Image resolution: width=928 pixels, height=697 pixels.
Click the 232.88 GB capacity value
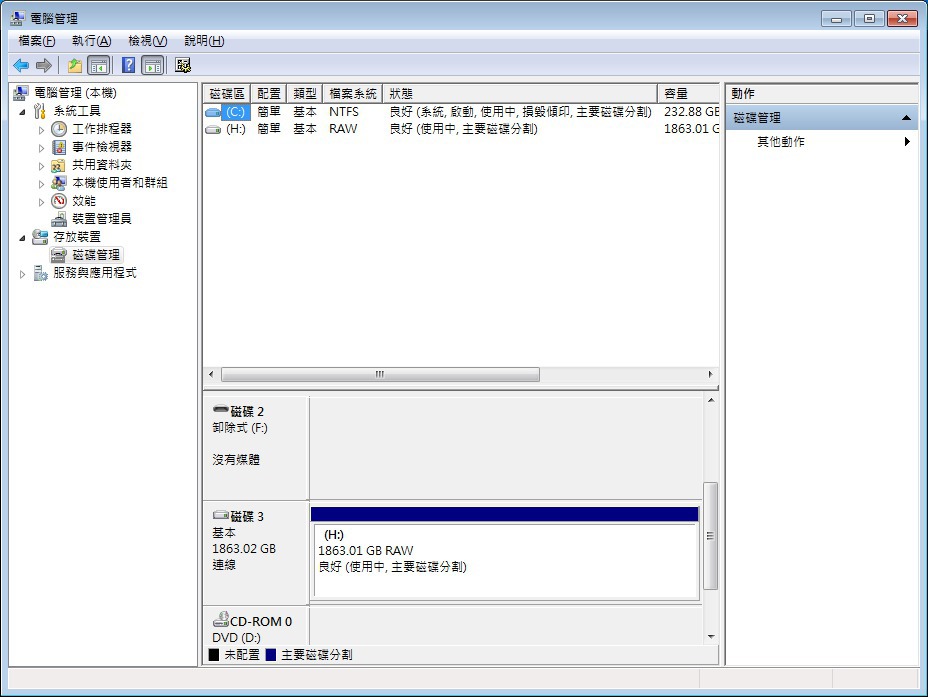click(691, 112)
